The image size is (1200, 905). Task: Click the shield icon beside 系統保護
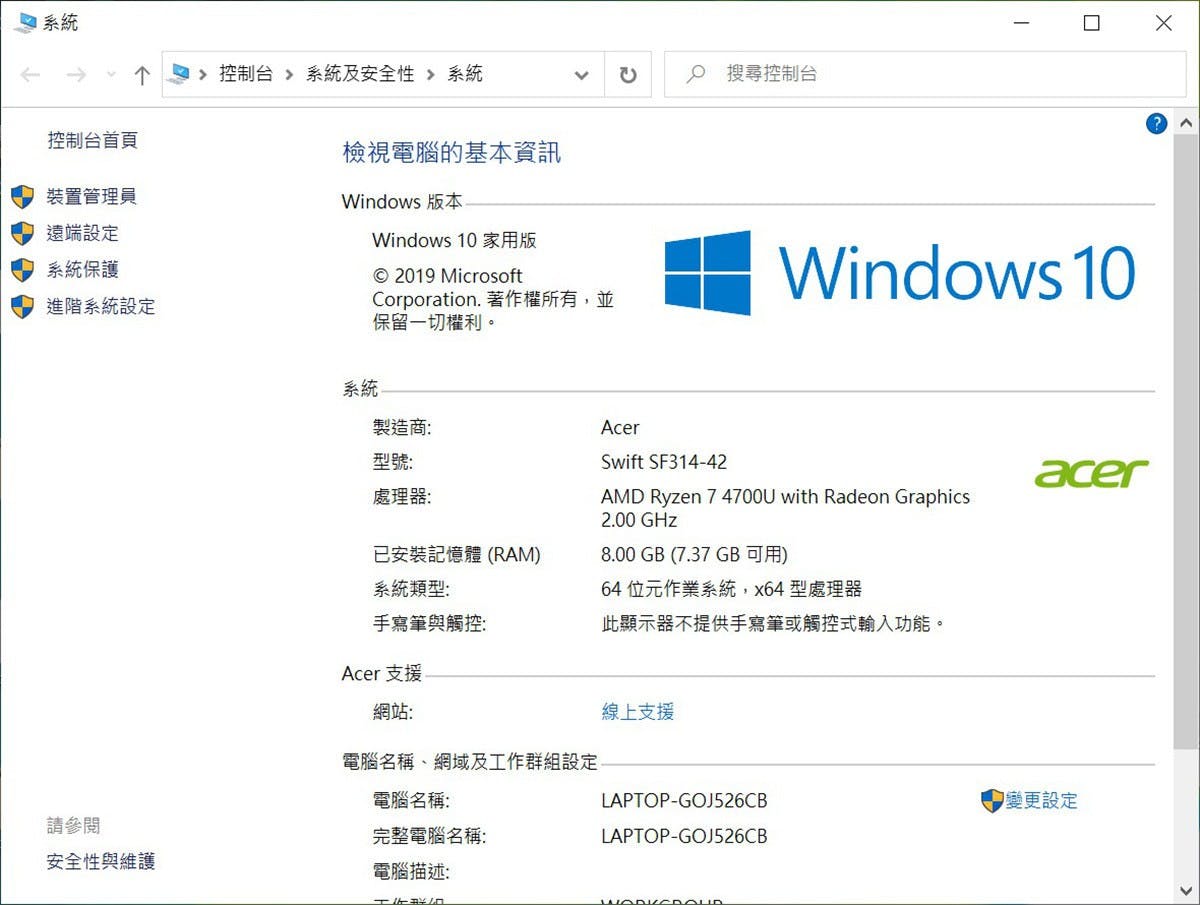pyautogui.click(x=22, y=270)
